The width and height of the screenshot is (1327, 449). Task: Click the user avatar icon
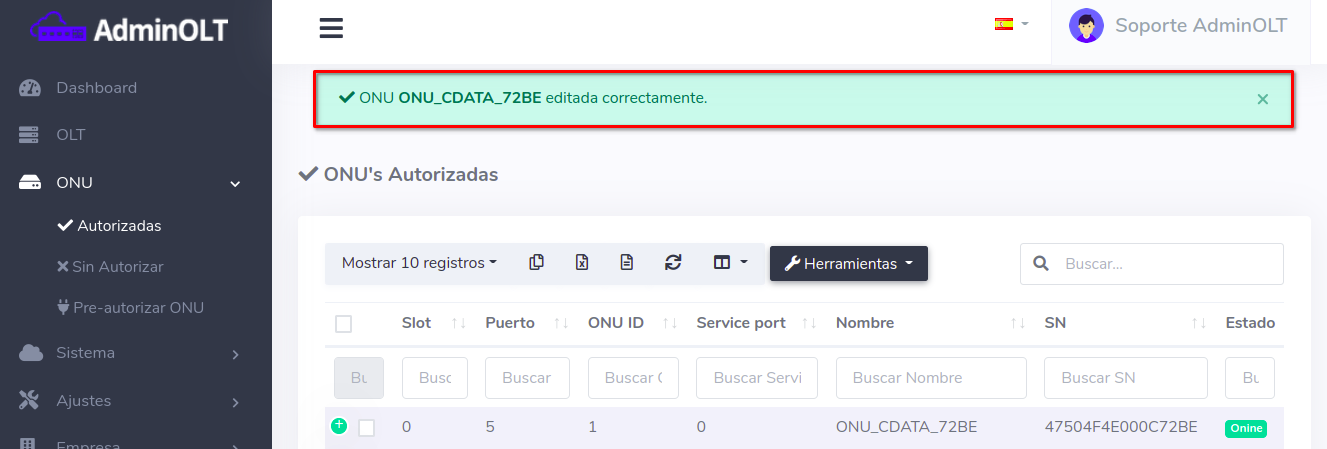pyautogui.click(x=1085, y=26)
